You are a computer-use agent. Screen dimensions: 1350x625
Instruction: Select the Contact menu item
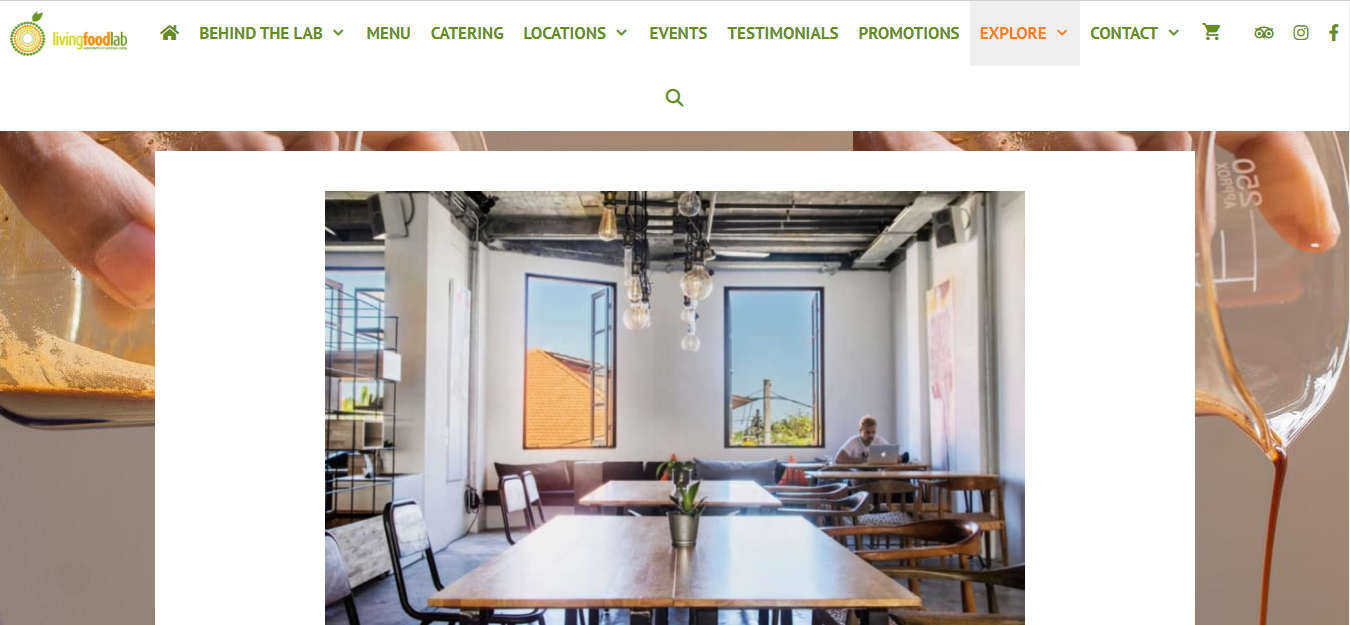(x=1123, y=33)
